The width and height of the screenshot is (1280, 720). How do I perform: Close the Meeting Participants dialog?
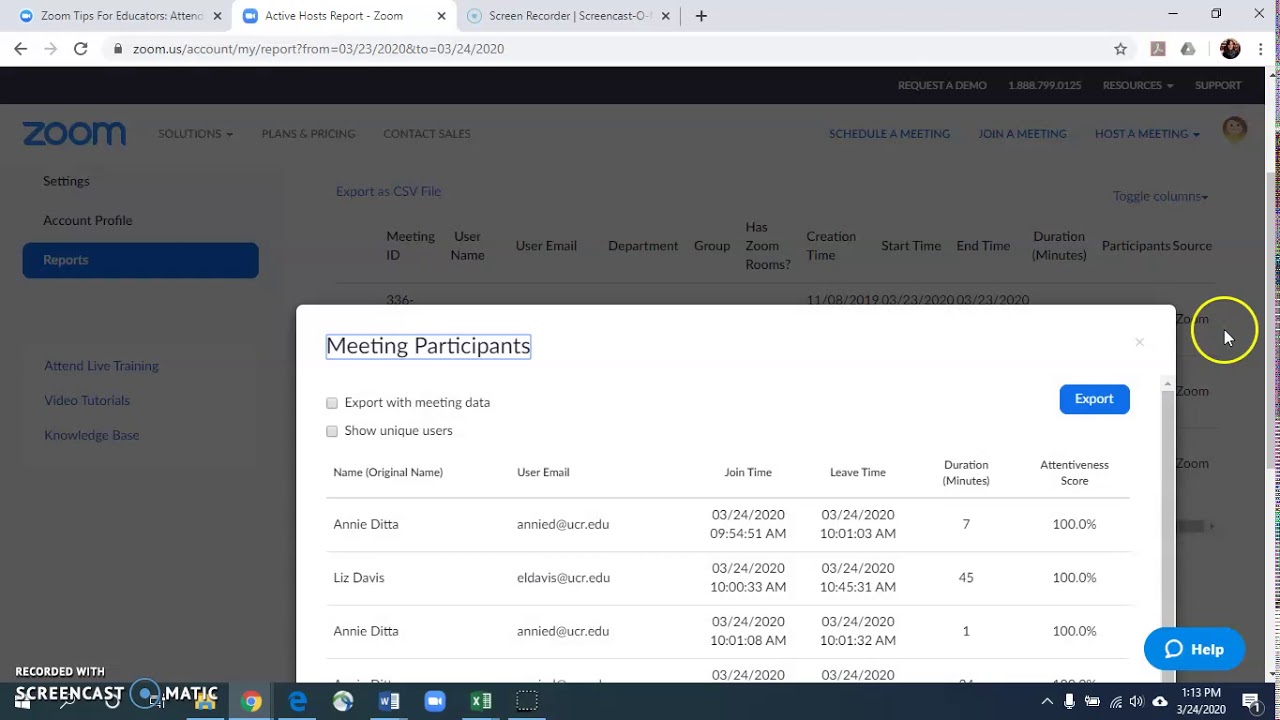pyautogui.click(x=1139, y=343)
